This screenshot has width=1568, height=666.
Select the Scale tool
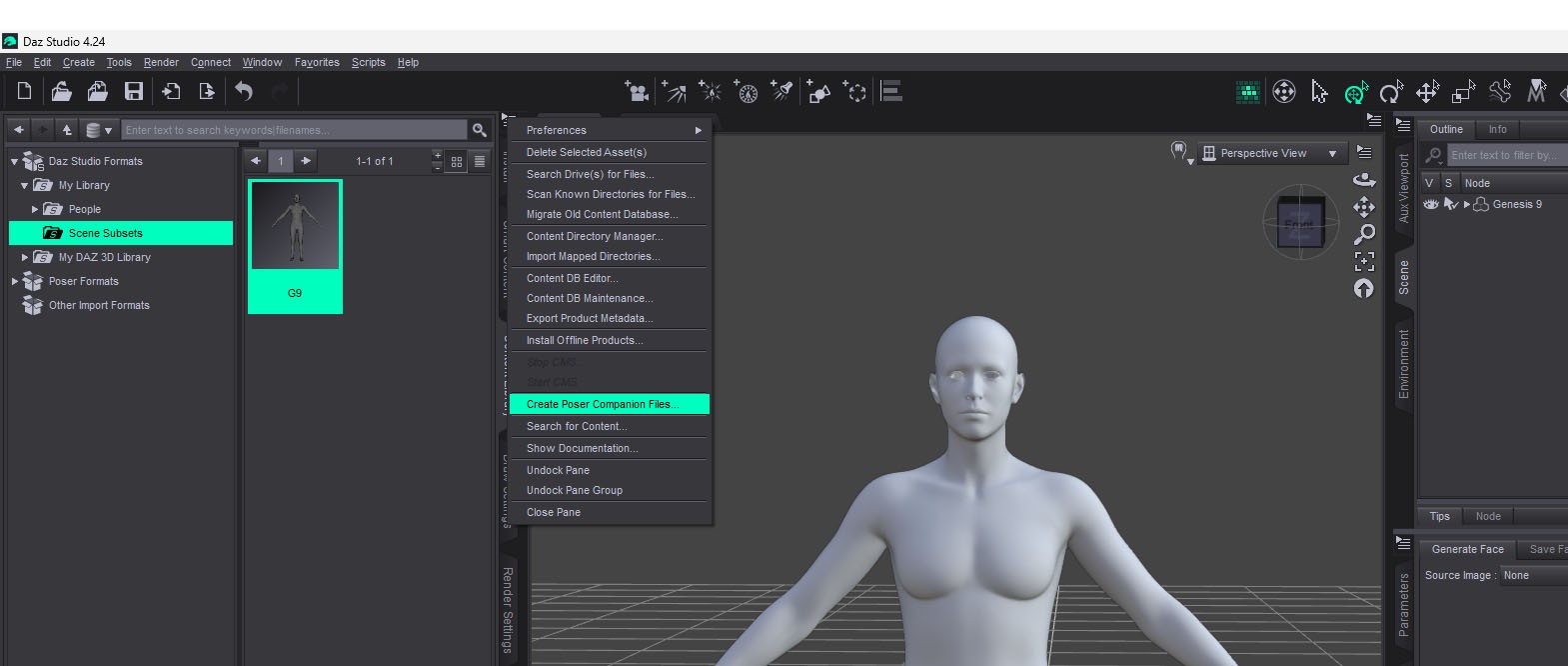1464,92
